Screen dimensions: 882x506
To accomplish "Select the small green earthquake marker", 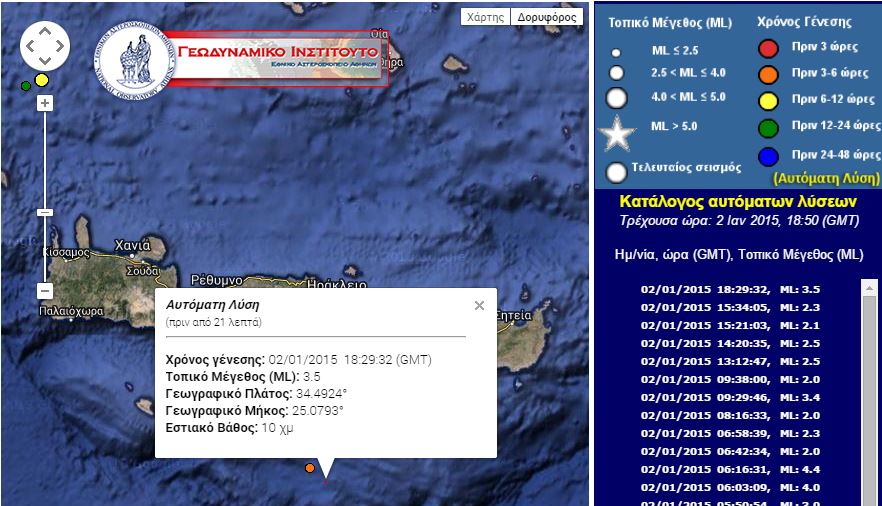I will coord(25,86).
